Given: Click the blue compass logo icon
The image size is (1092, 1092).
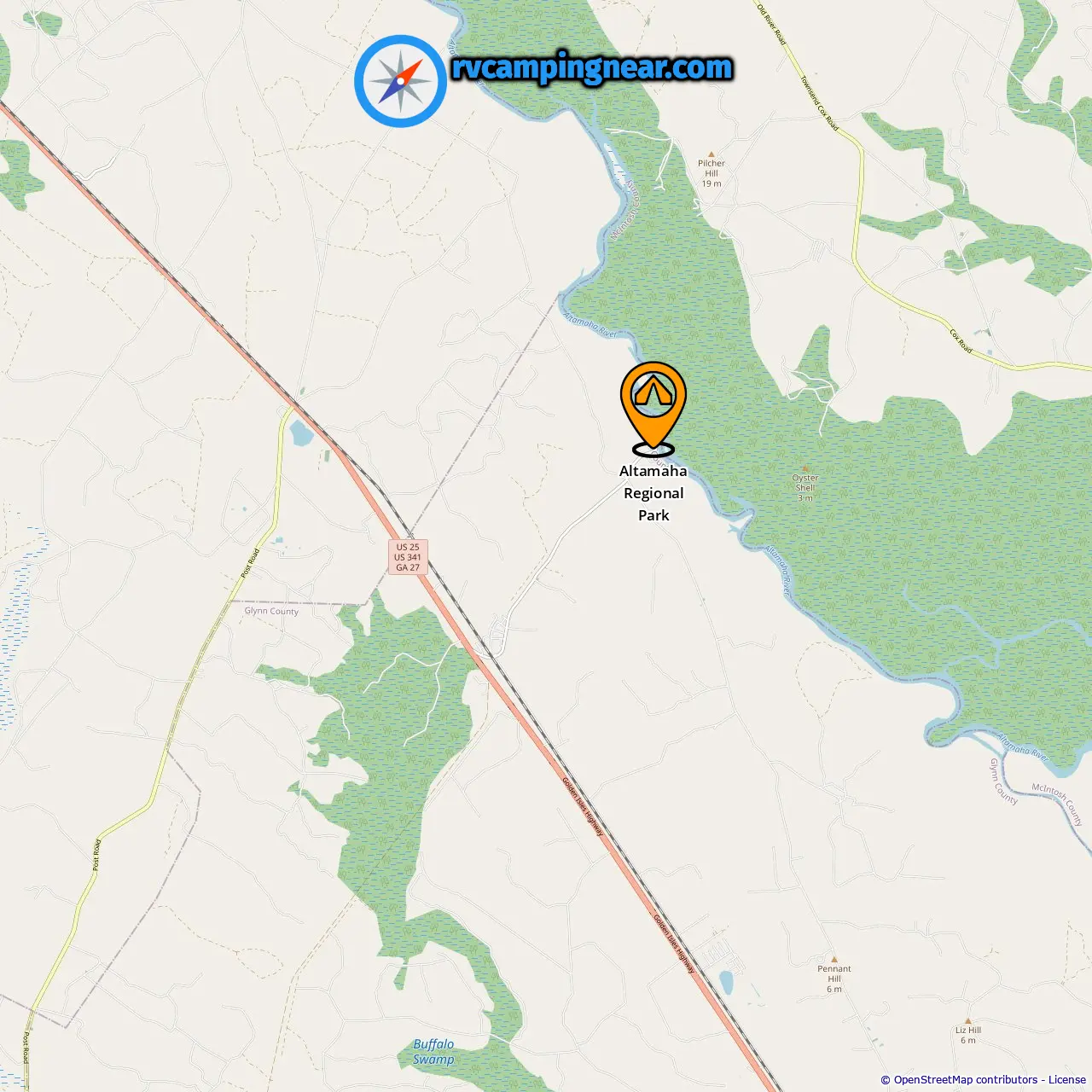Looking at the screenshot, I should tap(400, 81).
